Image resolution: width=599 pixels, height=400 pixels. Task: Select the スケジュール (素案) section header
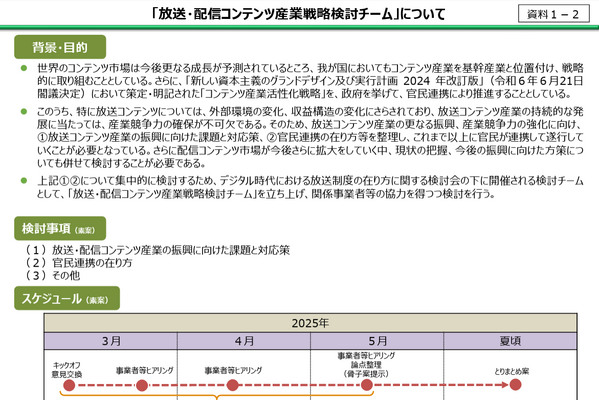click(x=67, y=298)
